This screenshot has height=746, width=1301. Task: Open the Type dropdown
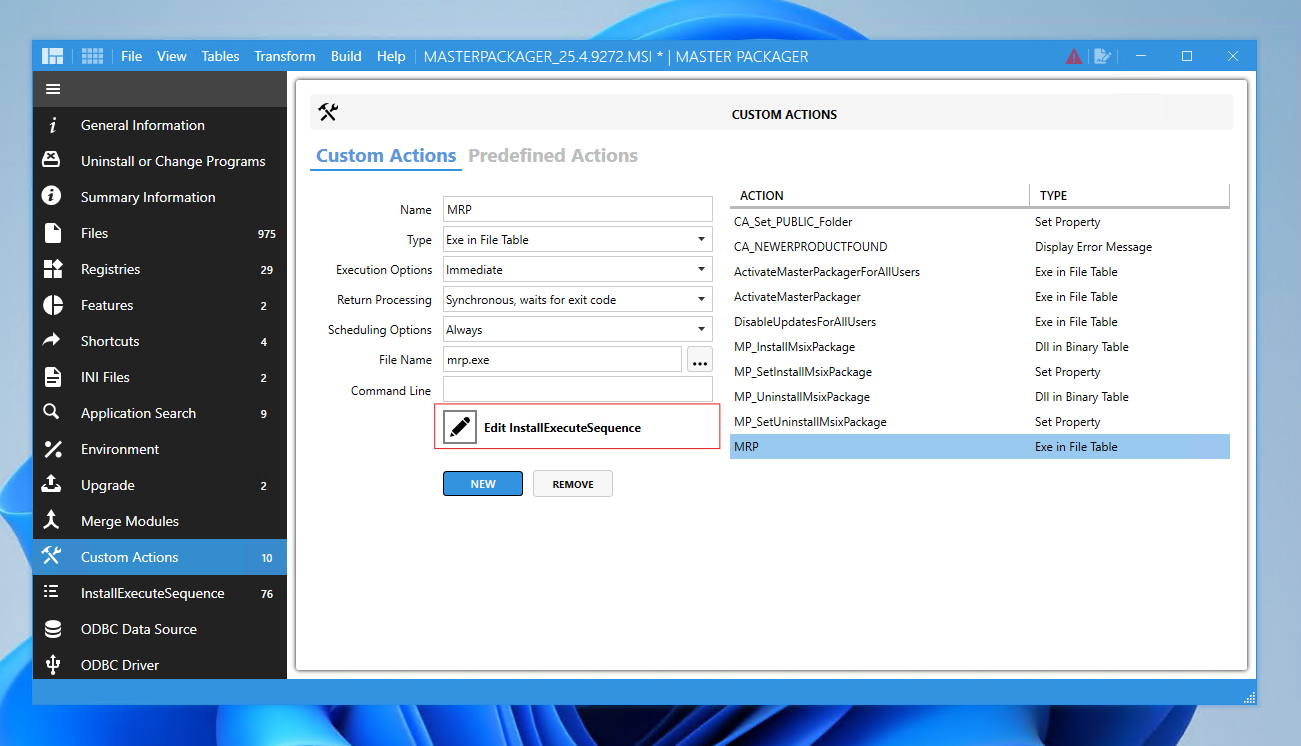(x=578, y=240)
